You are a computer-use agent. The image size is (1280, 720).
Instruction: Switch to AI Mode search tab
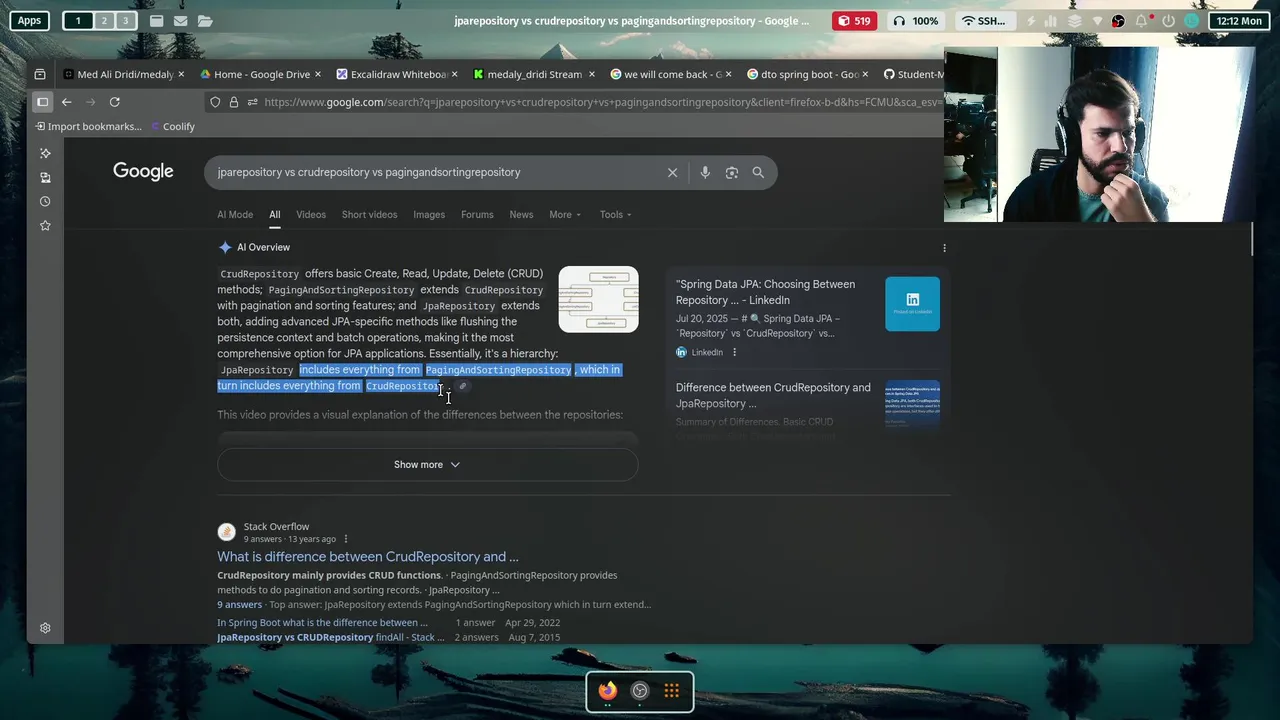(235, 214)
